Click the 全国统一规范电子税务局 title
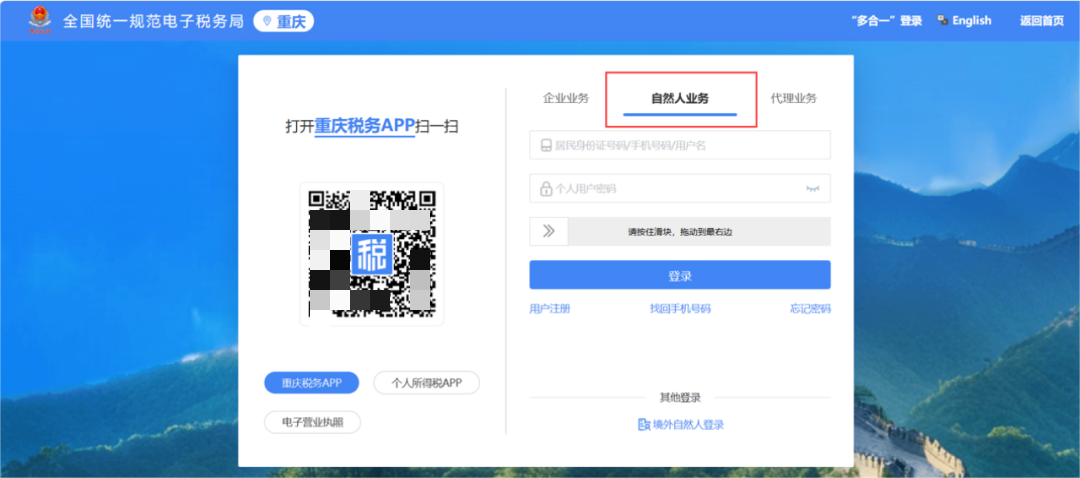The width and height of the screenshot is (1080, 478). [x=153, y=21]
